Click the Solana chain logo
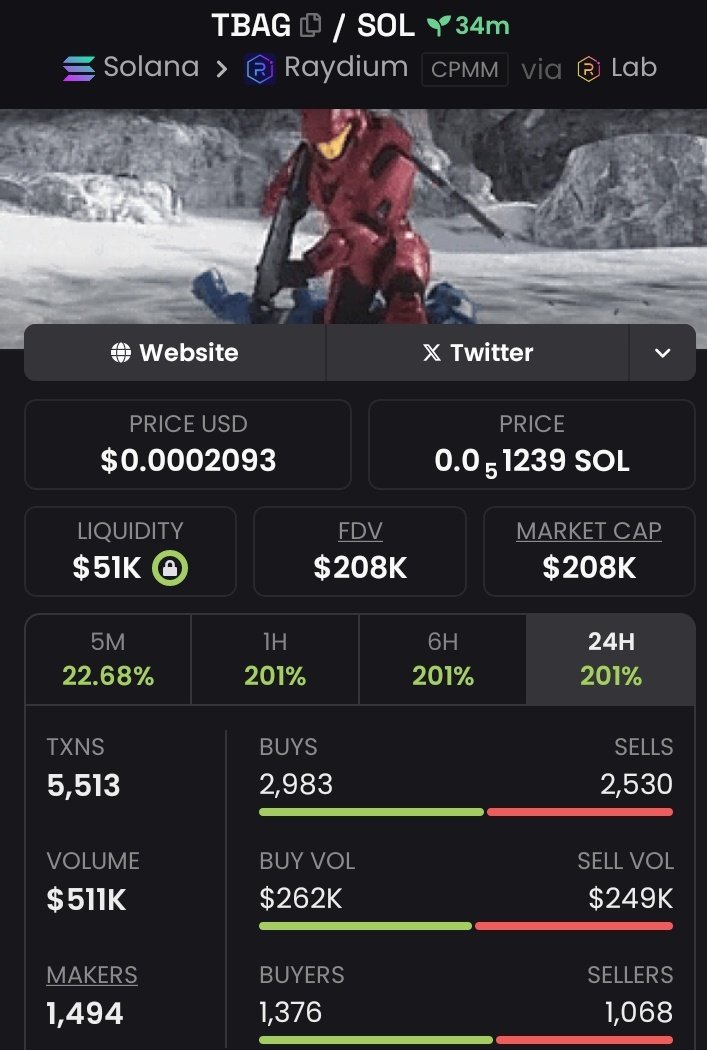707x1050 pixels. (x=79, y=68)
